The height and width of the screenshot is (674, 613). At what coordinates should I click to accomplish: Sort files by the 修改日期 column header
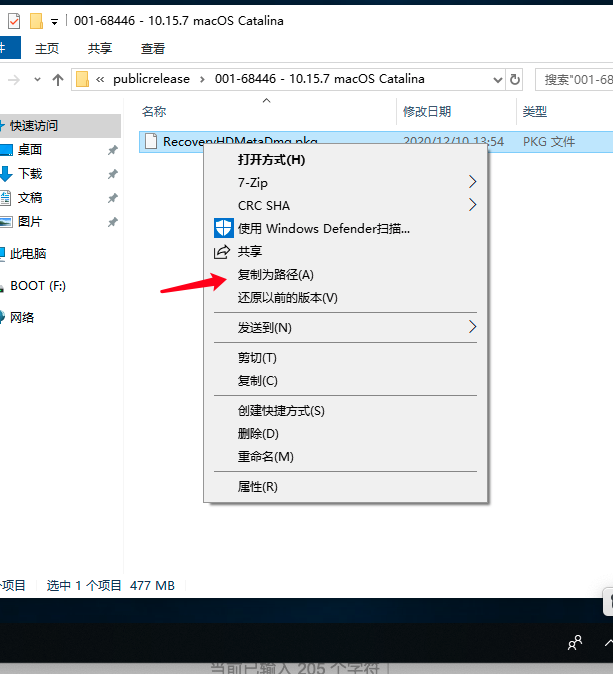426,111
